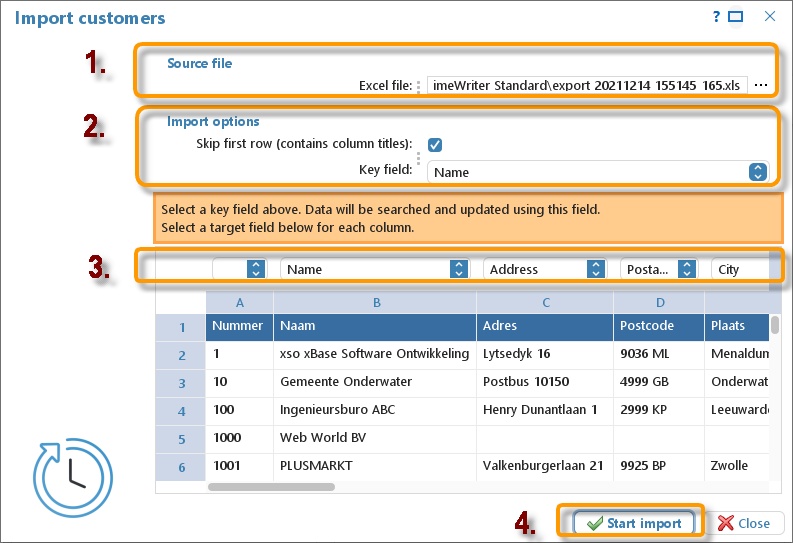Click the Postcode header cell

[x=659, y=328]
